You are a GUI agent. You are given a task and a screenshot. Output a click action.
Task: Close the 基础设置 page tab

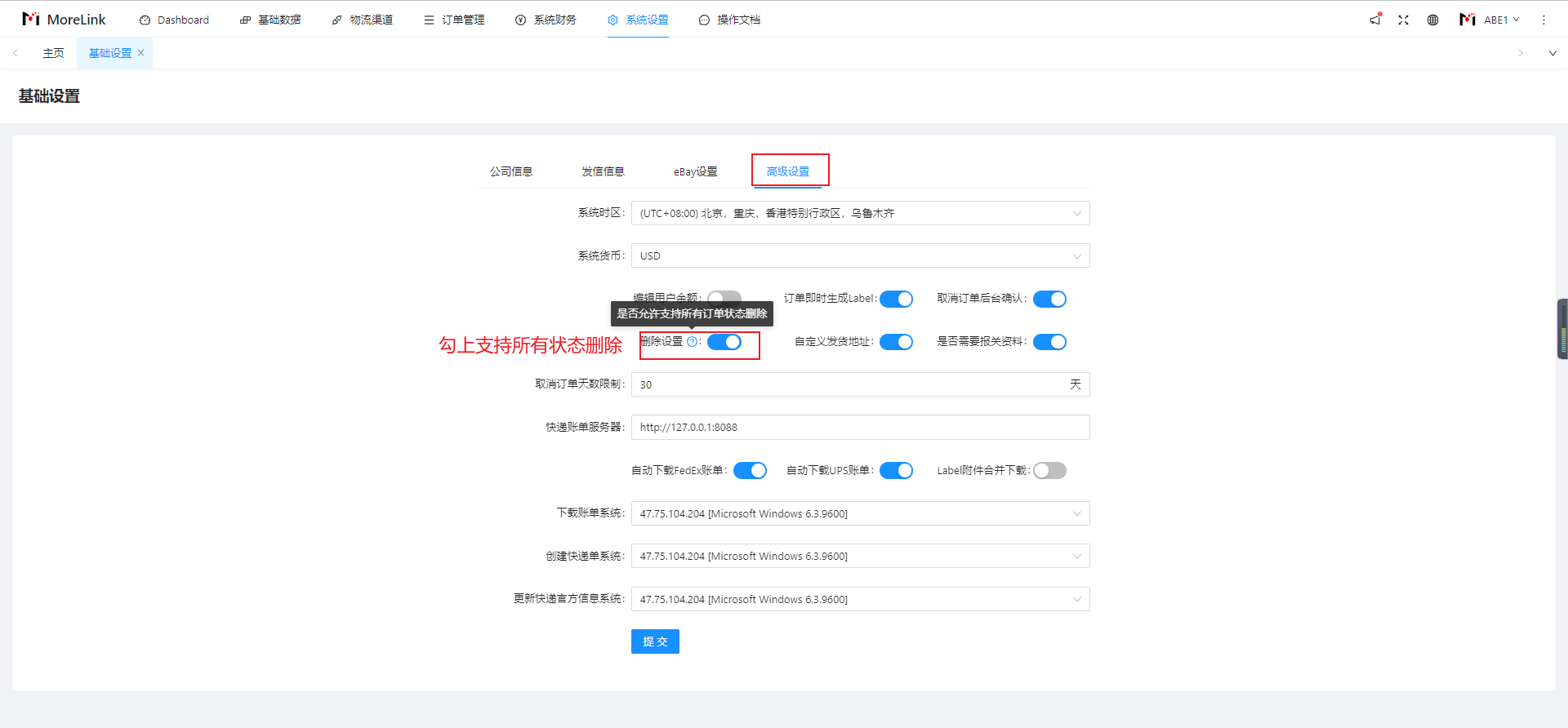tap(140, 53)
